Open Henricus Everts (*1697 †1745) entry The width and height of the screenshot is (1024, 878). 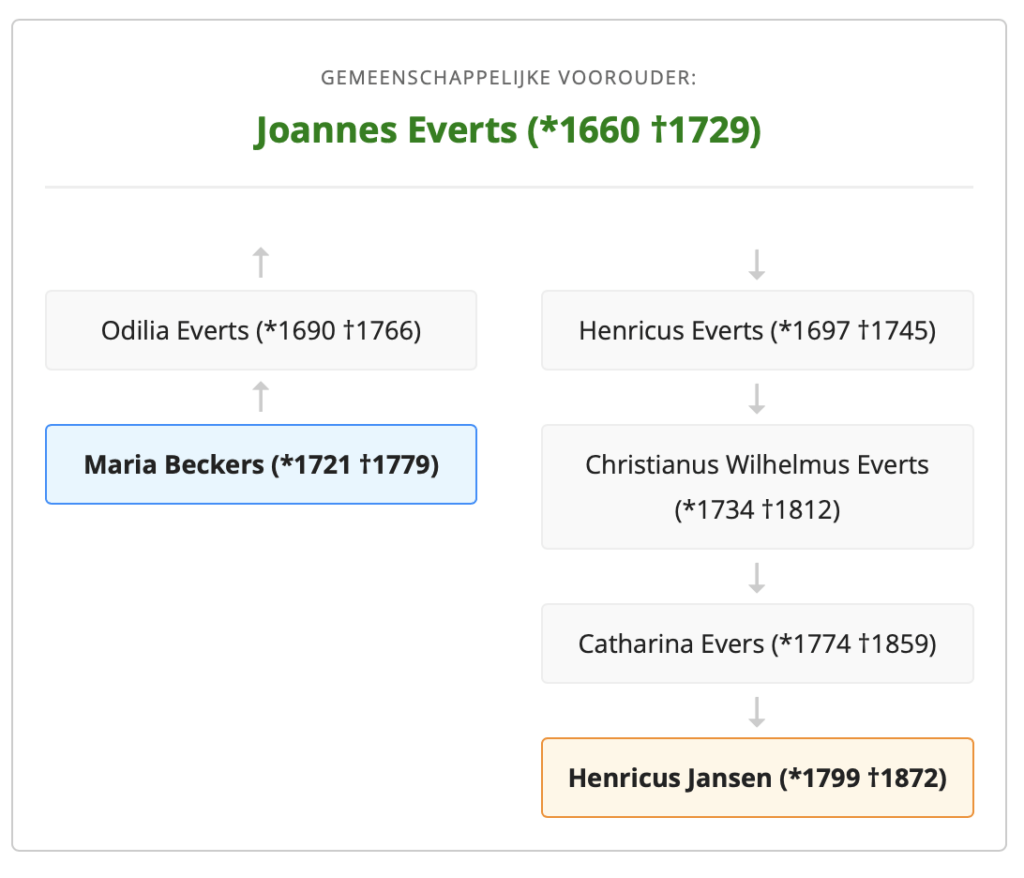pos(757,330)
